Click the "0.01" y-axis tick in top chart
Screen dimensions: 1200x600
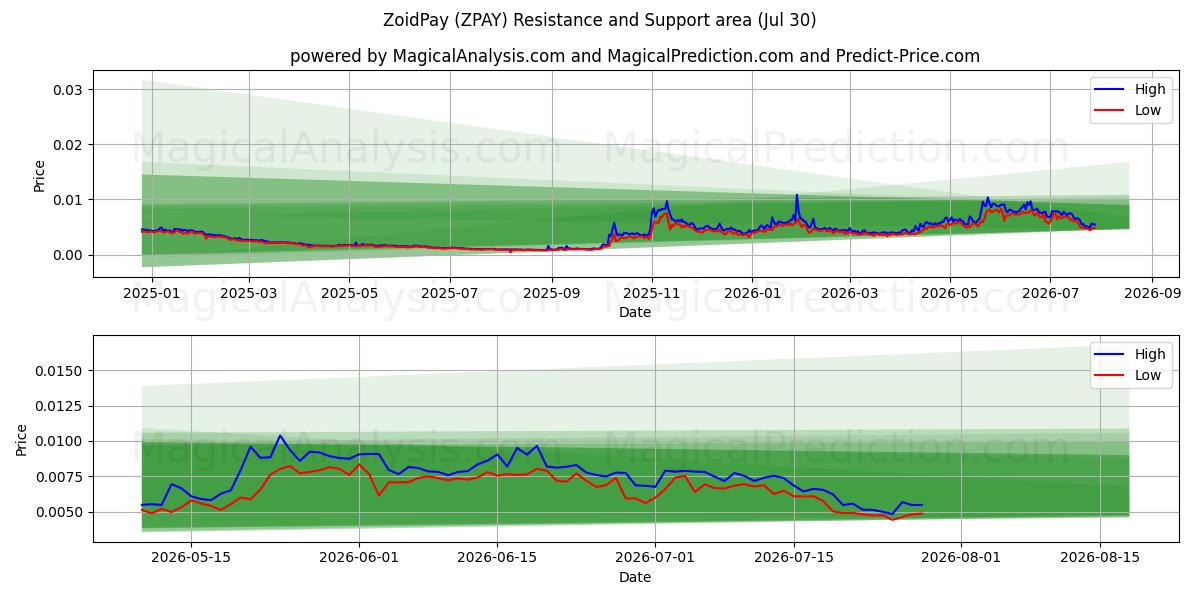[70, 200]
